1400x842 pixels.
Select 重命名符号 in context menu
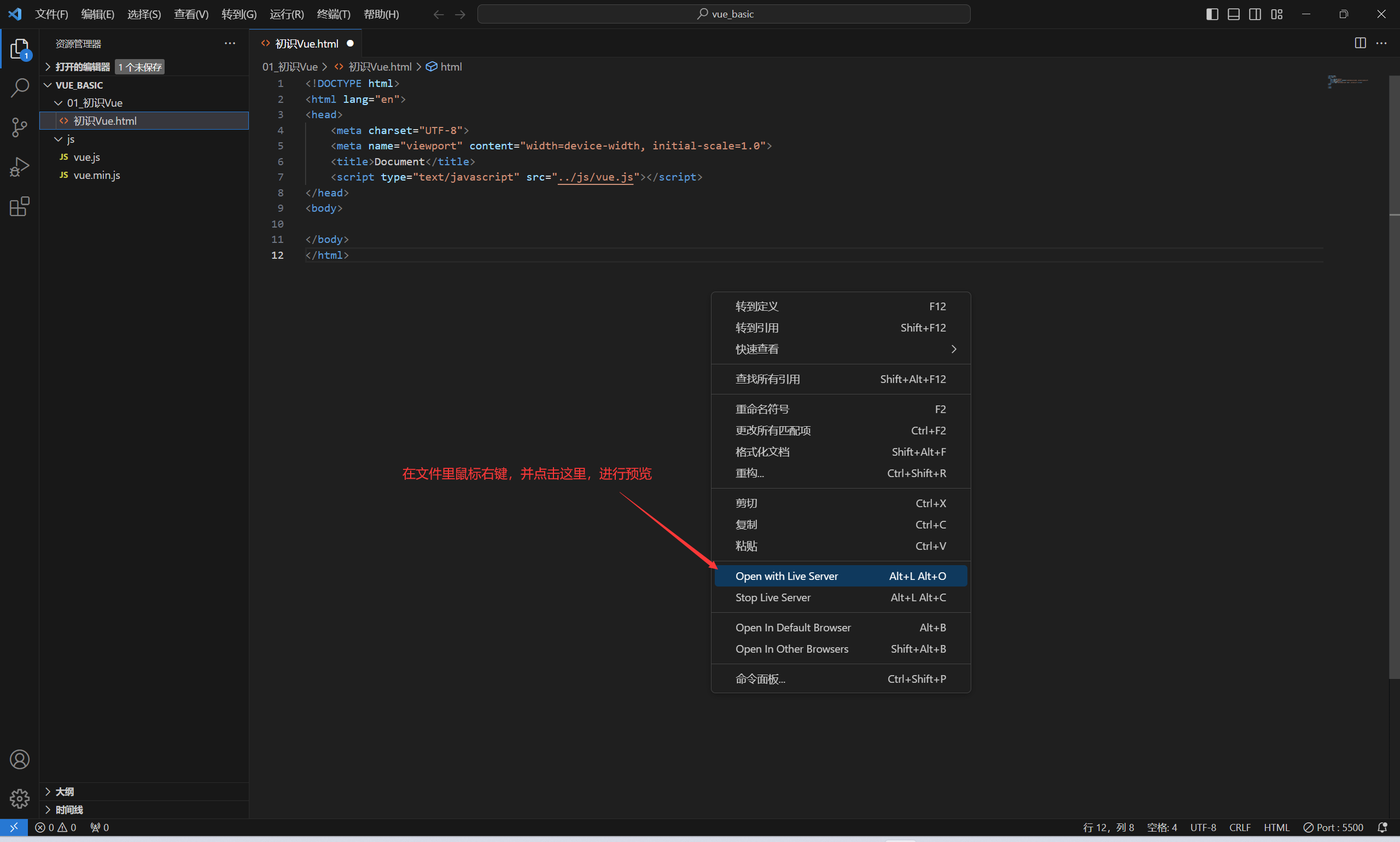[841, 409]
